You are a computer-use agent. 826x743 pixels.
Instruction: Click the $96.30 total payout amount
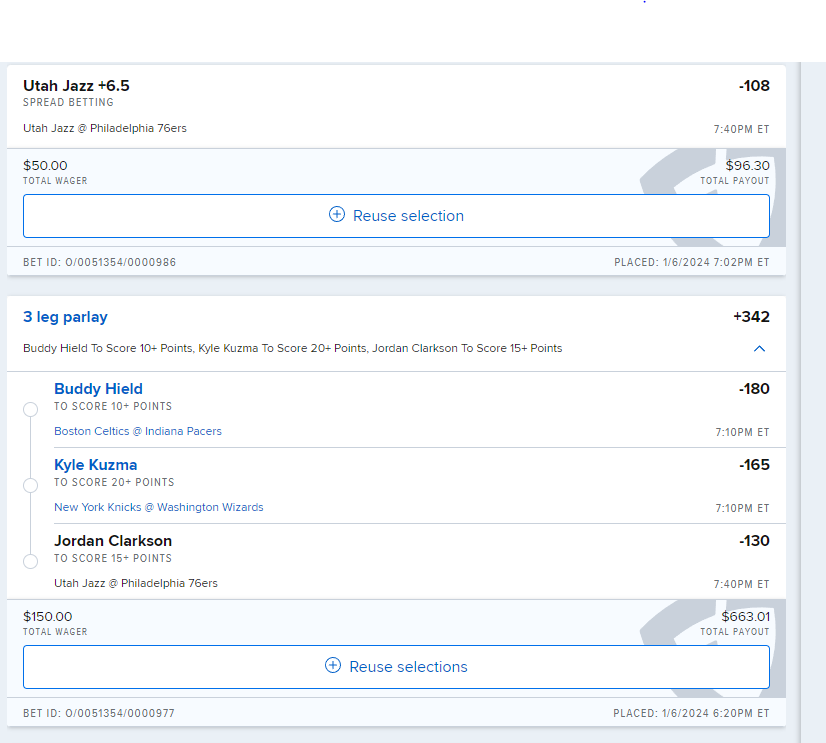tap(747, 165)
